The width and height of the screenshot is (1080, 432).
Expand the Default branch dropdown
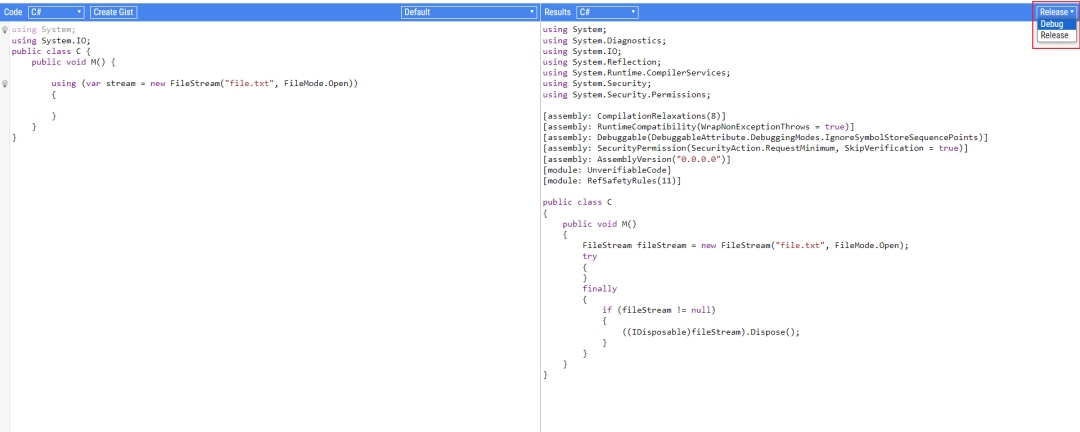pyautogui.click(x=469, y=12)
